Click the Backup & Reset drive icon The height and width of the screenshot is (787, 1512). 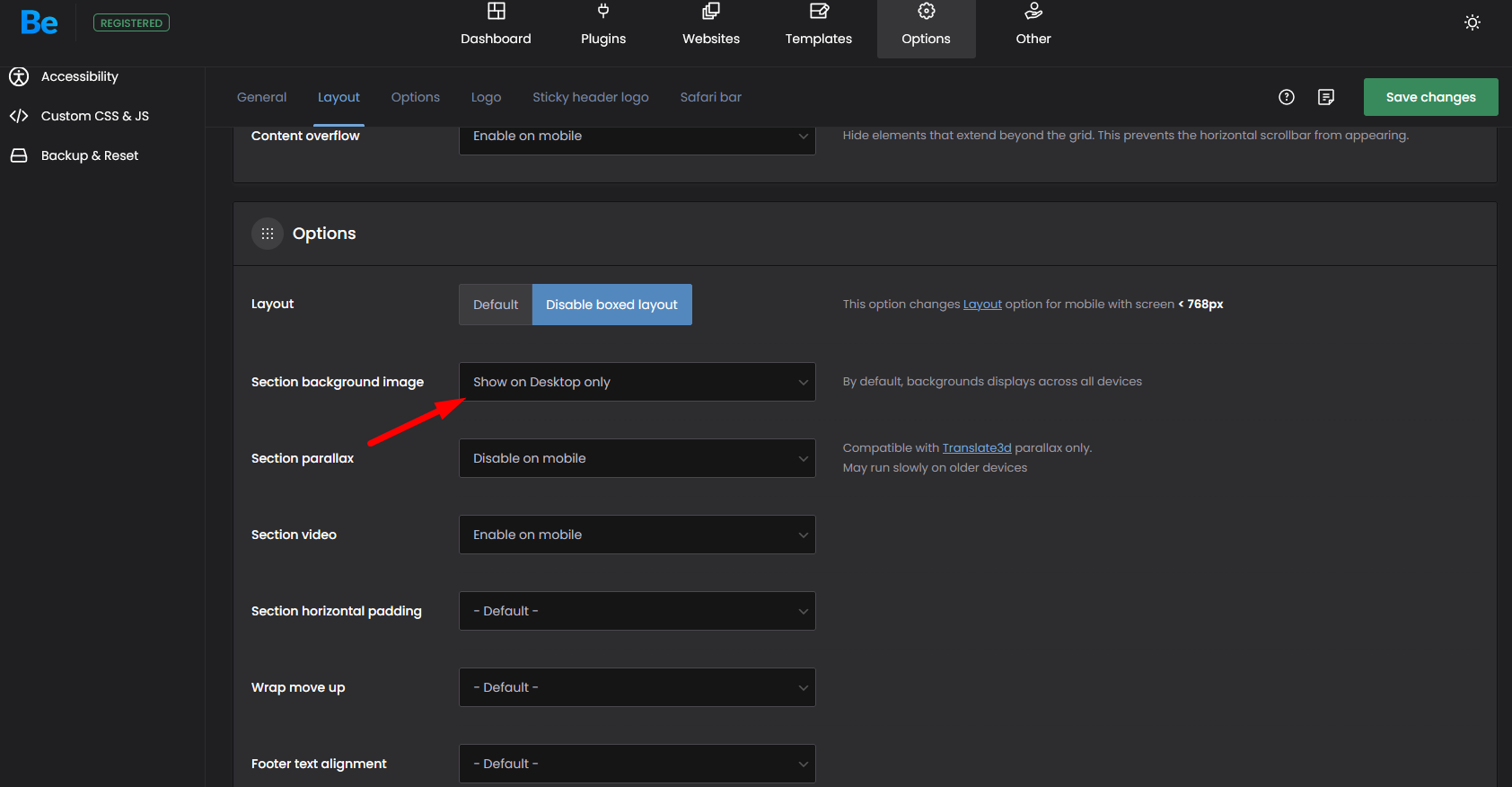click(19, 155)
